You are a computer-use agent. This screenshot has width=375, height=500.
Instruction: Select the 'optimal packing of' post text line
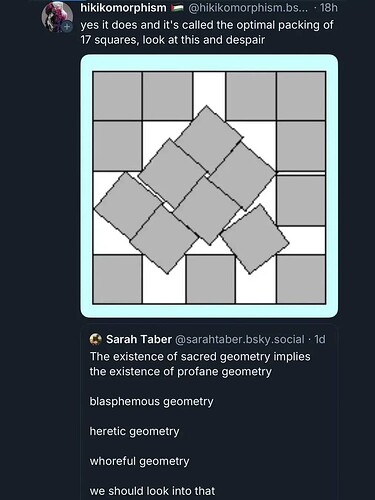(x=207, y=25)
